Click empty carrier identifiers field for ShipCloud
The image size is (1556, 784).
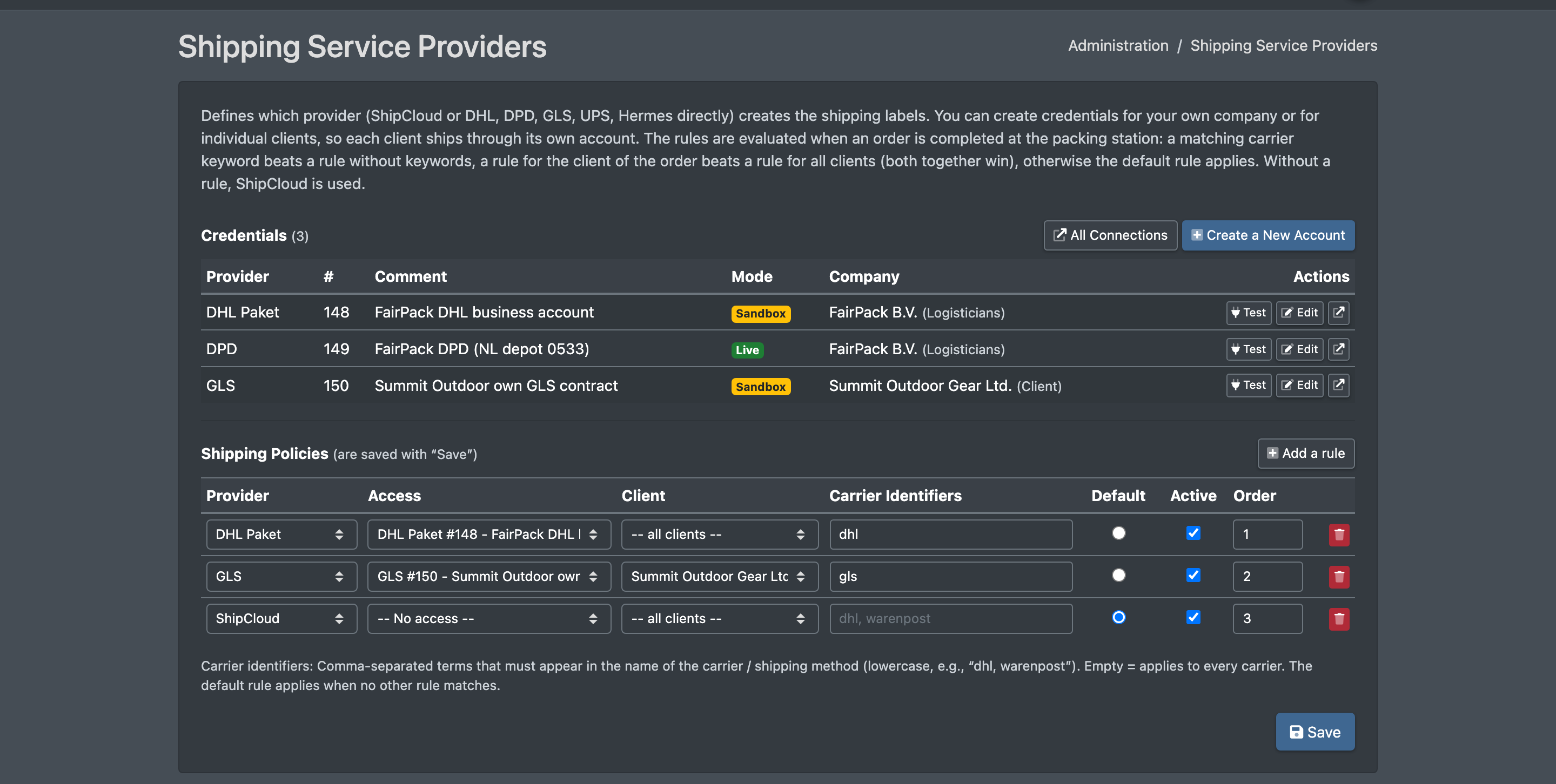point(951,619)
